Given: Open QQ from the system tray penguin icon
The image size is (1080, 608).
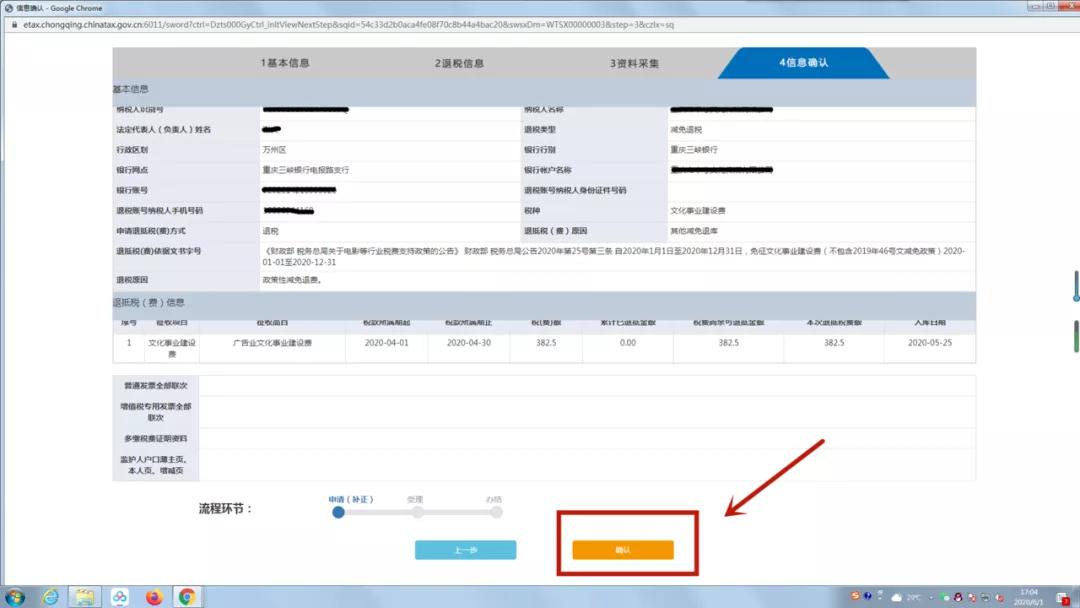Looking at the screenshot, I should (957, 597).
